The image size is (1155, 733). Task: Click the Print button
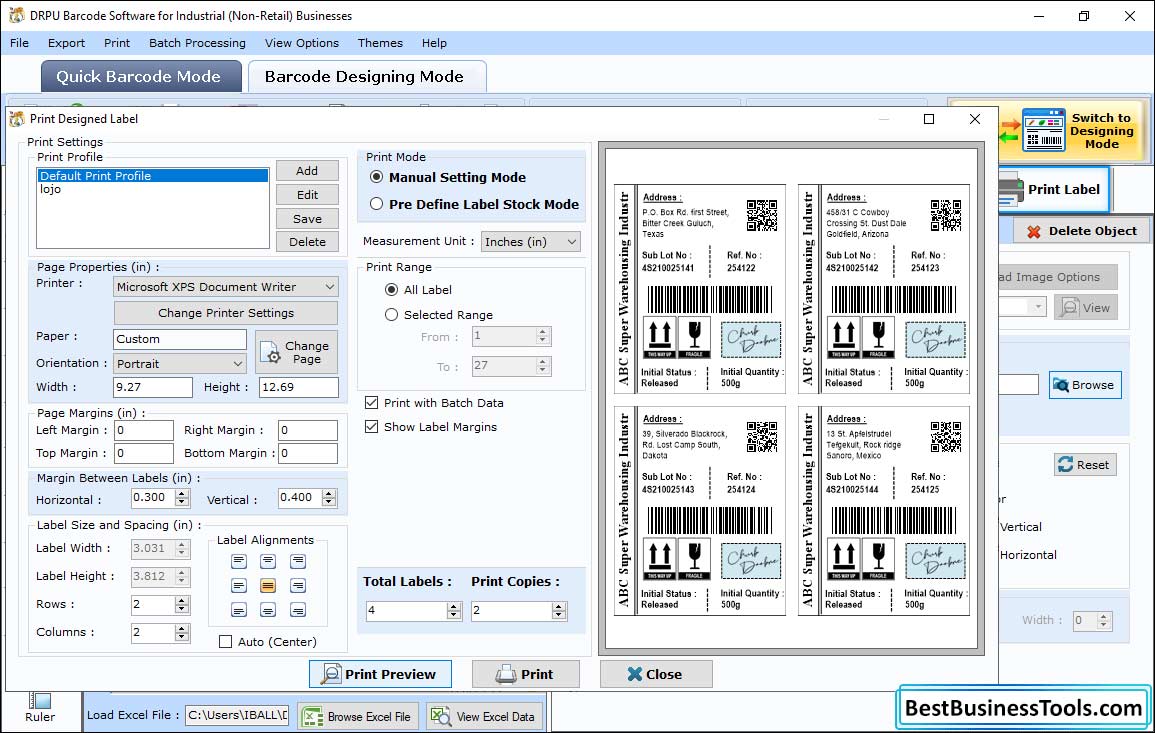(525, 675)
